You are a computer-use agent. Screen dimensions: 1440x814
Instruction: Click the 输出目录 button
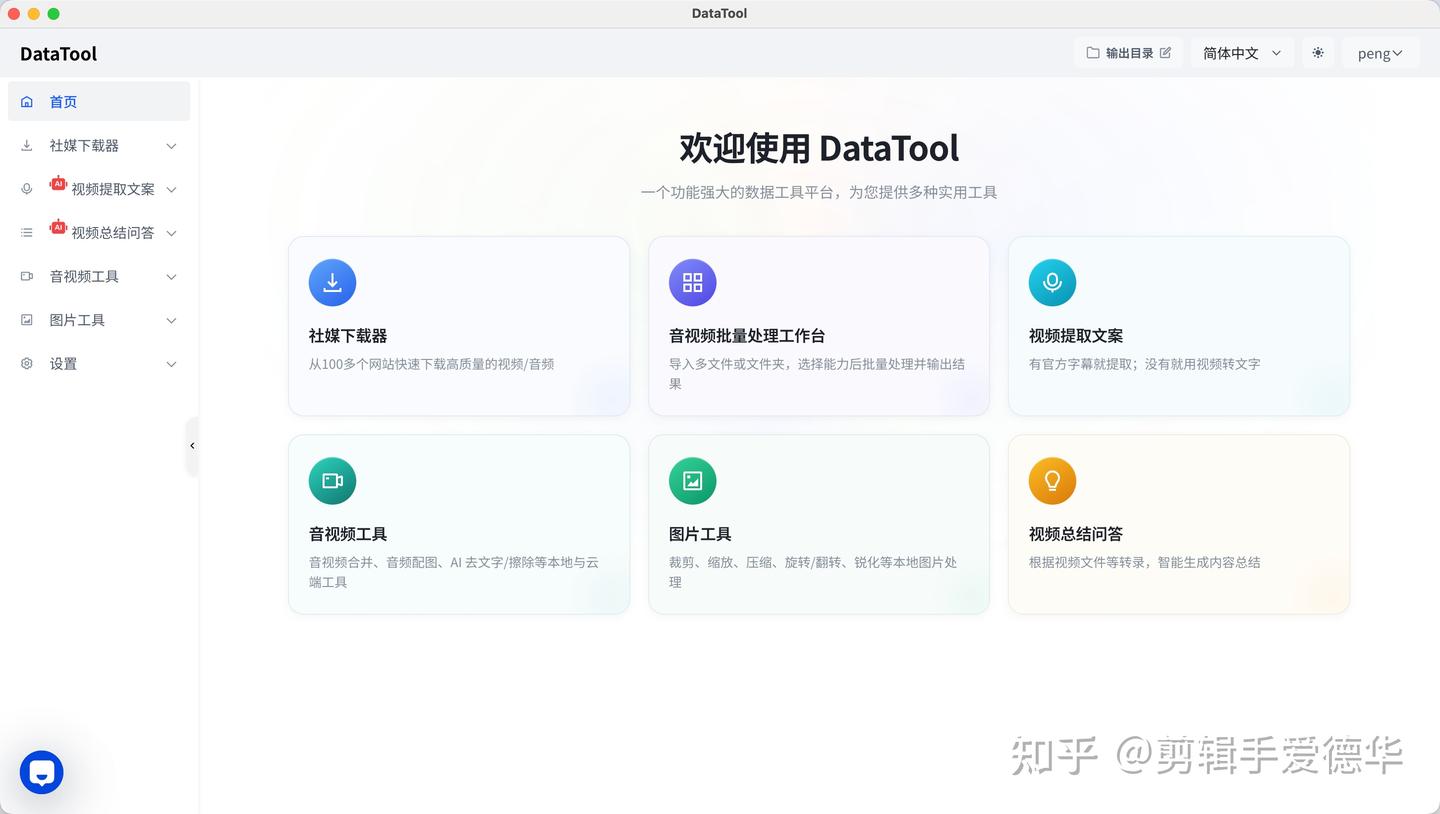click(x=1129, y=53)
